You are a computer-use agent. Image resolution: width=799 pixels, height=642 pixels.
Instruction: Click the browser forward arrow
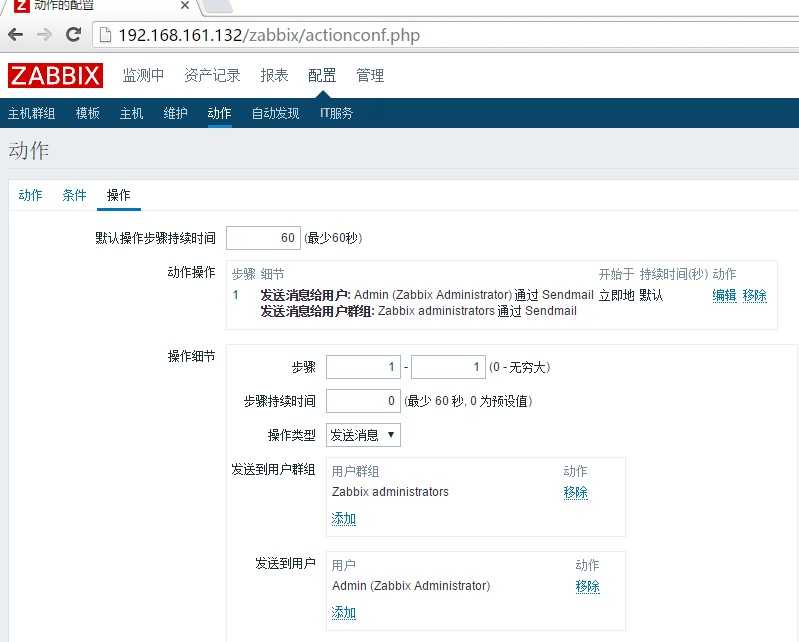point(45,35)
